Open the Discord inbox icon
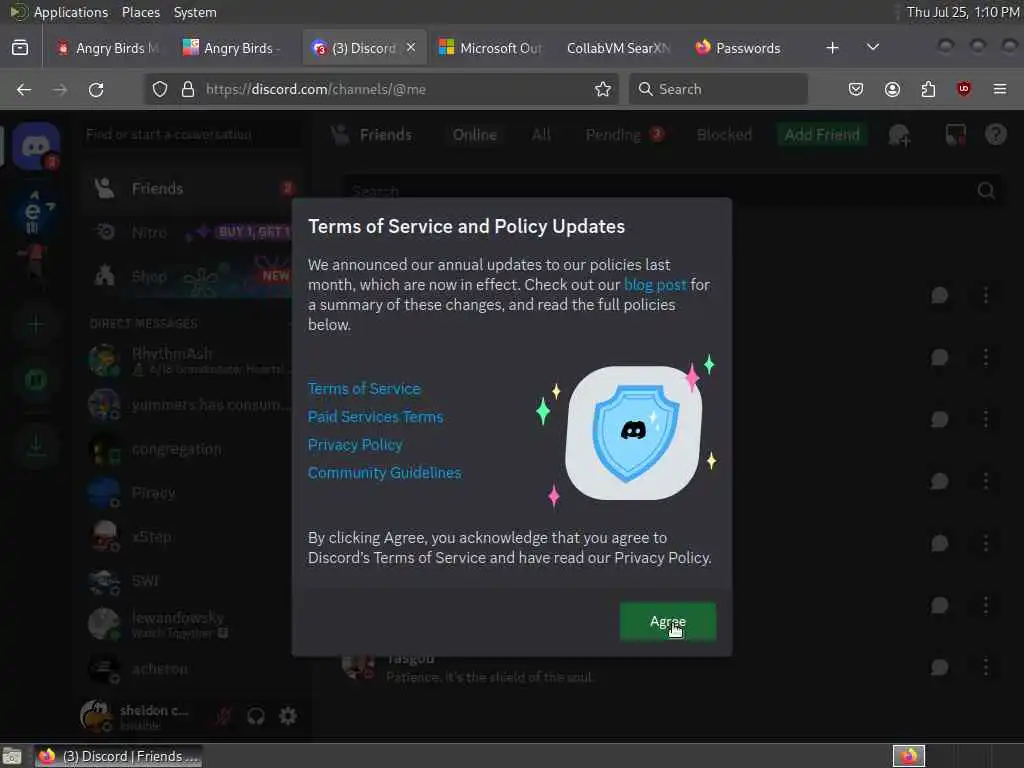This screenshot has width=1024, height=768. tap(955, 135)
